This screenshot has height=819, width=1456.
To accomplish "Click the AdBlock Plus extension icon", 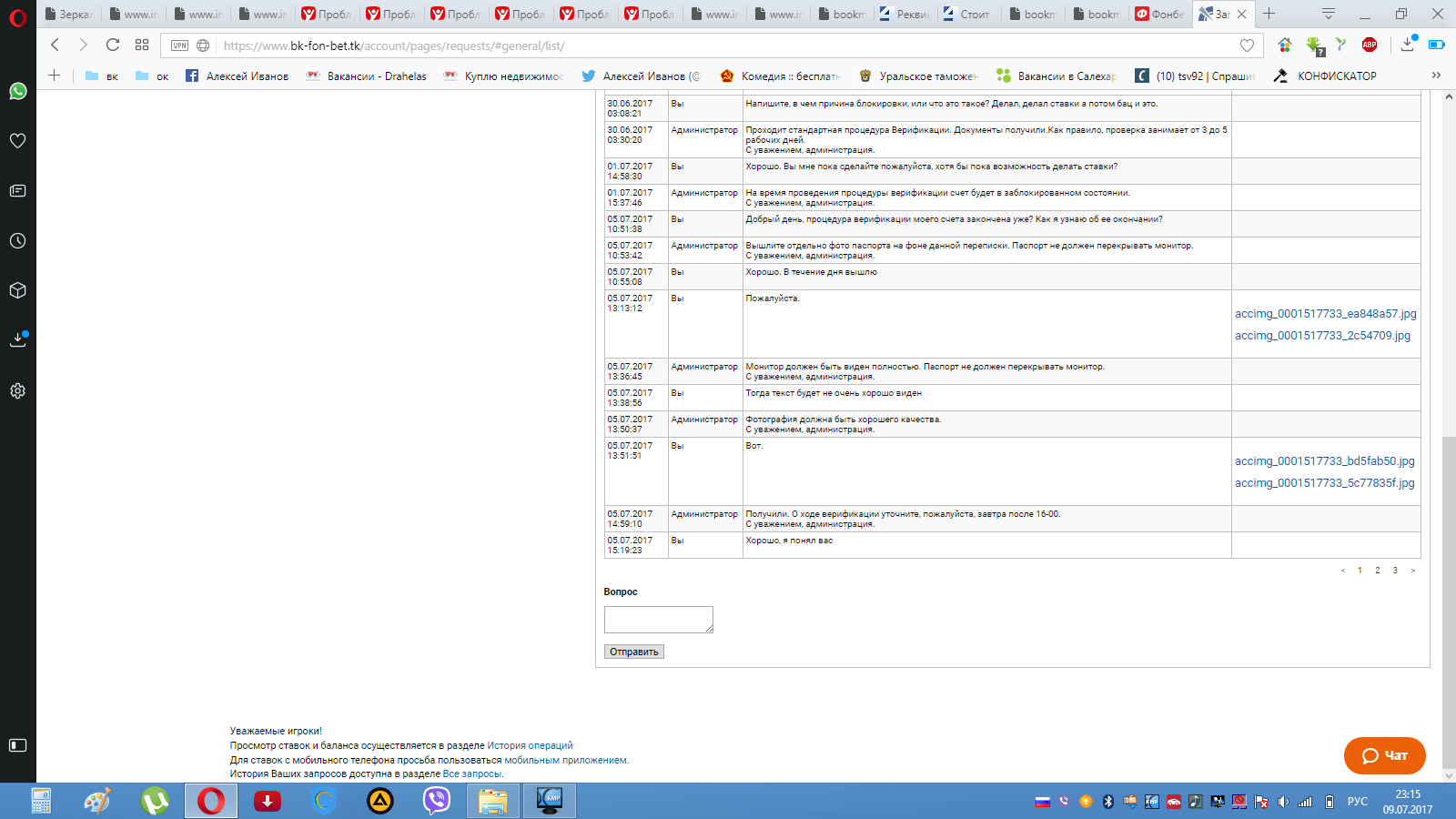I will point(1370,45).
